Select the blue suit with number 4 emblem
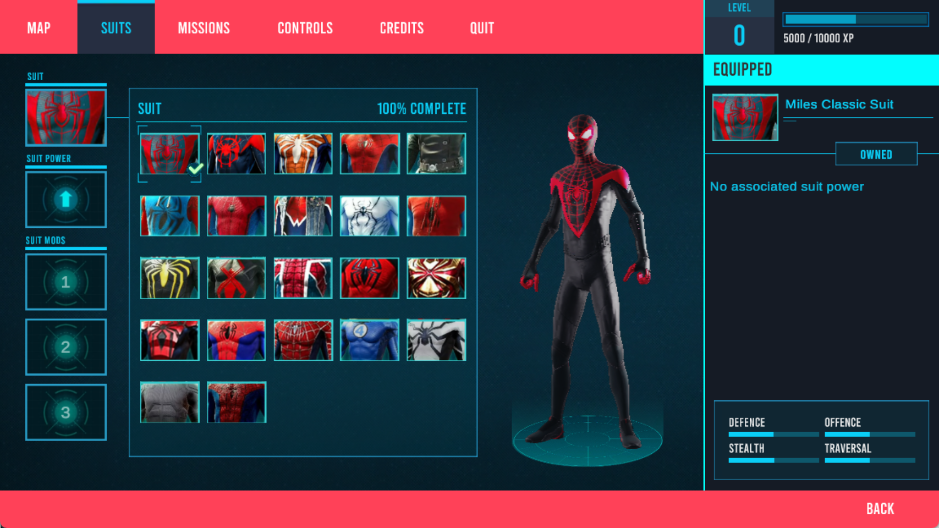Screen dimensions: 939x528 (x=369, y=340)
